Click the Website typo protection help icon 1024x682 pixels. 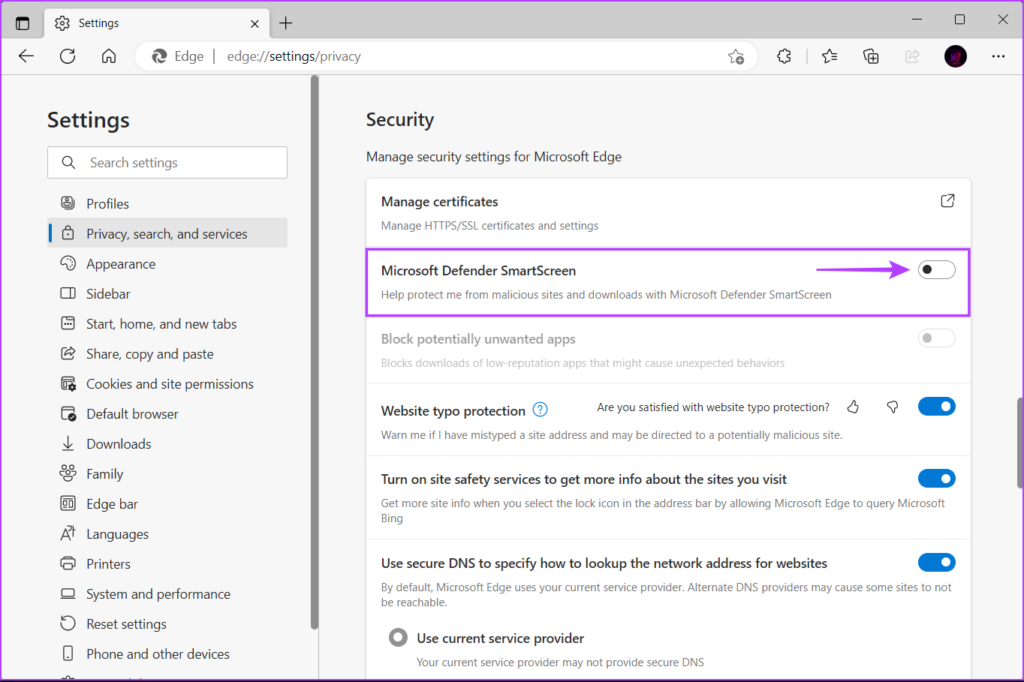click(540, 410)
